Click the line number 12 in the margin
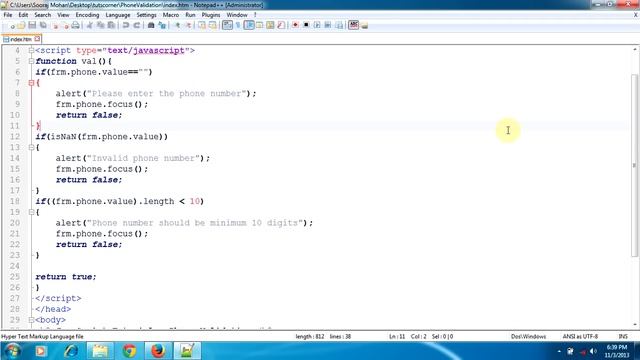The height and width of the screenshot is (360, 640). click(15, 137)
